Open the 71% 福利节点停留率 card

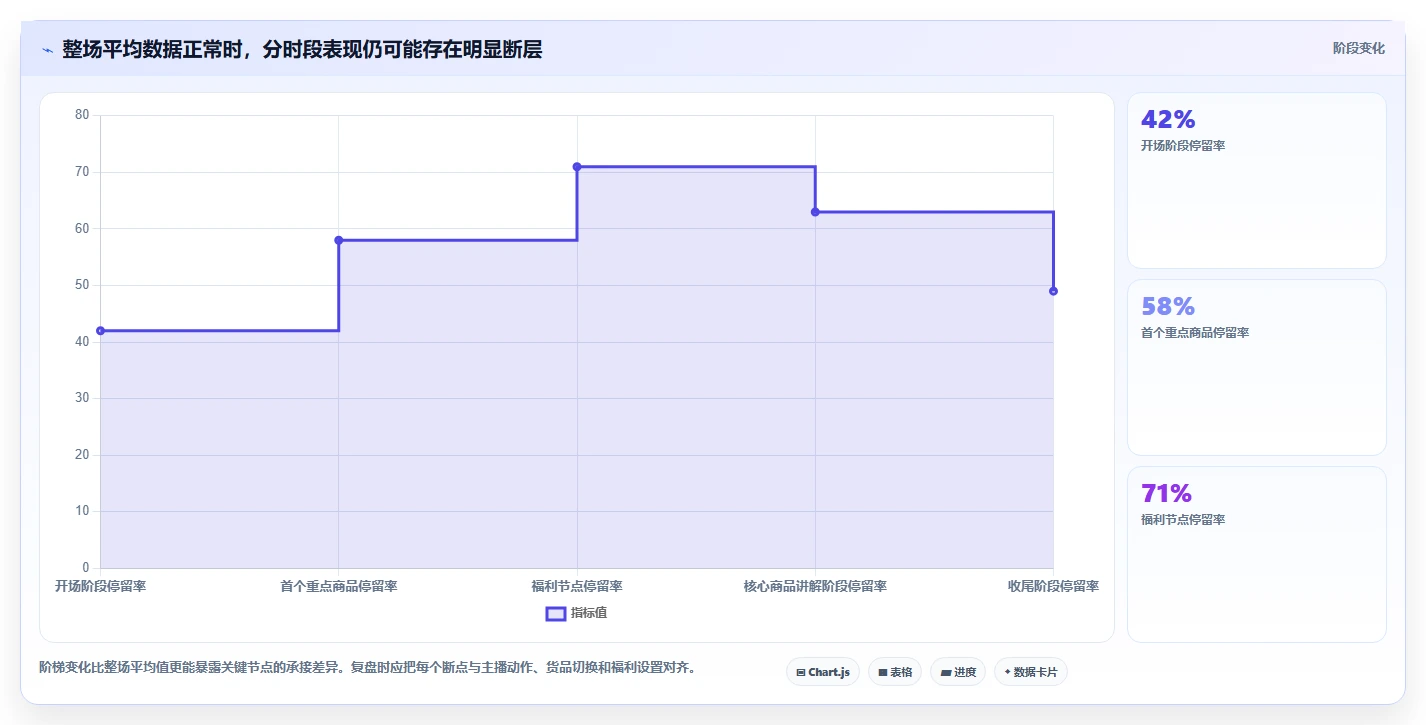pos(1257,555)
